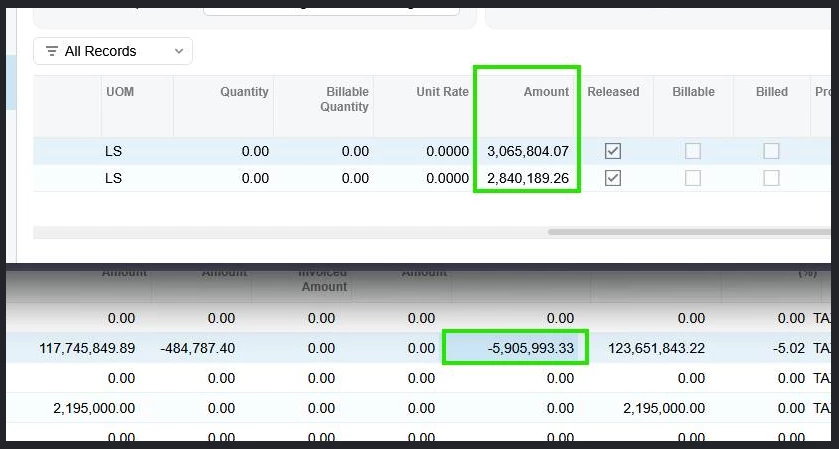Check Billed for the 3,065,804.07 row
839x449 pixels.
tap(771, 151)
